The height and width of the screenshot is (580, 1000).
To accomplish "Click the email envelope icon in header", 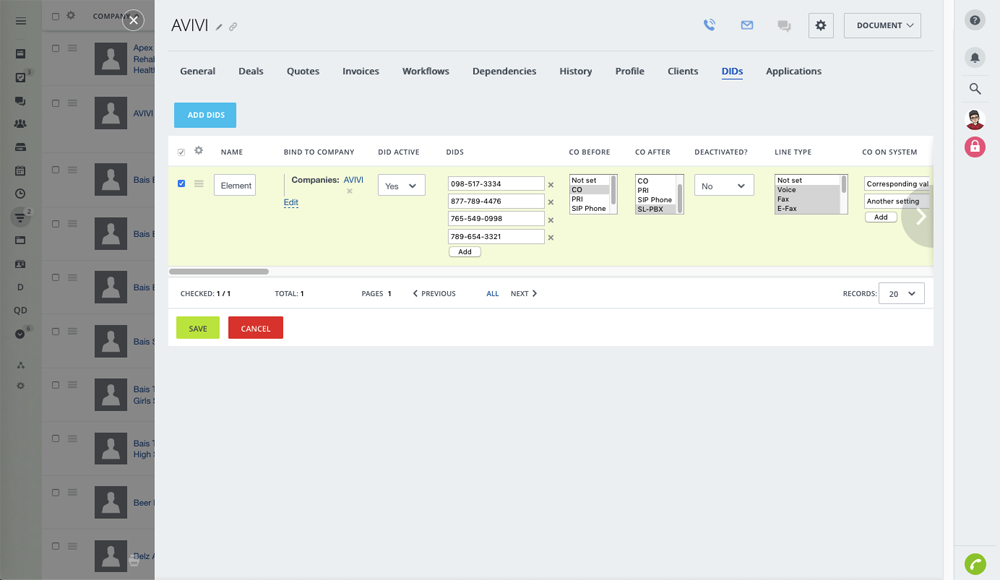I will 746,26.
